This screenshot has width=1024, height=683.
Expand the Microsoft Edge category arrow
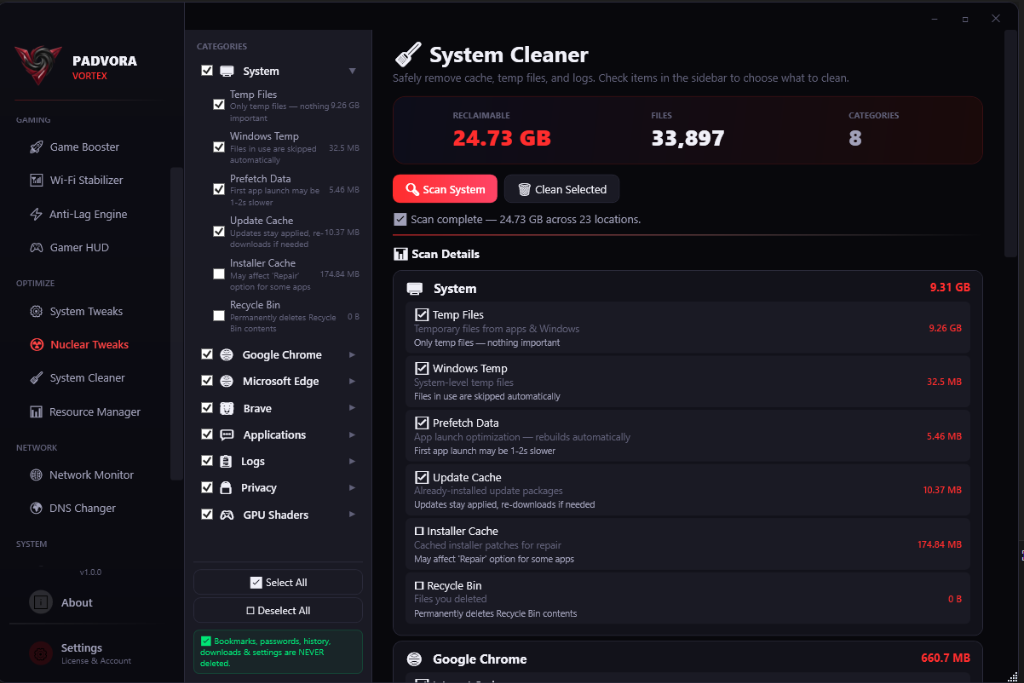pos(352,381)
